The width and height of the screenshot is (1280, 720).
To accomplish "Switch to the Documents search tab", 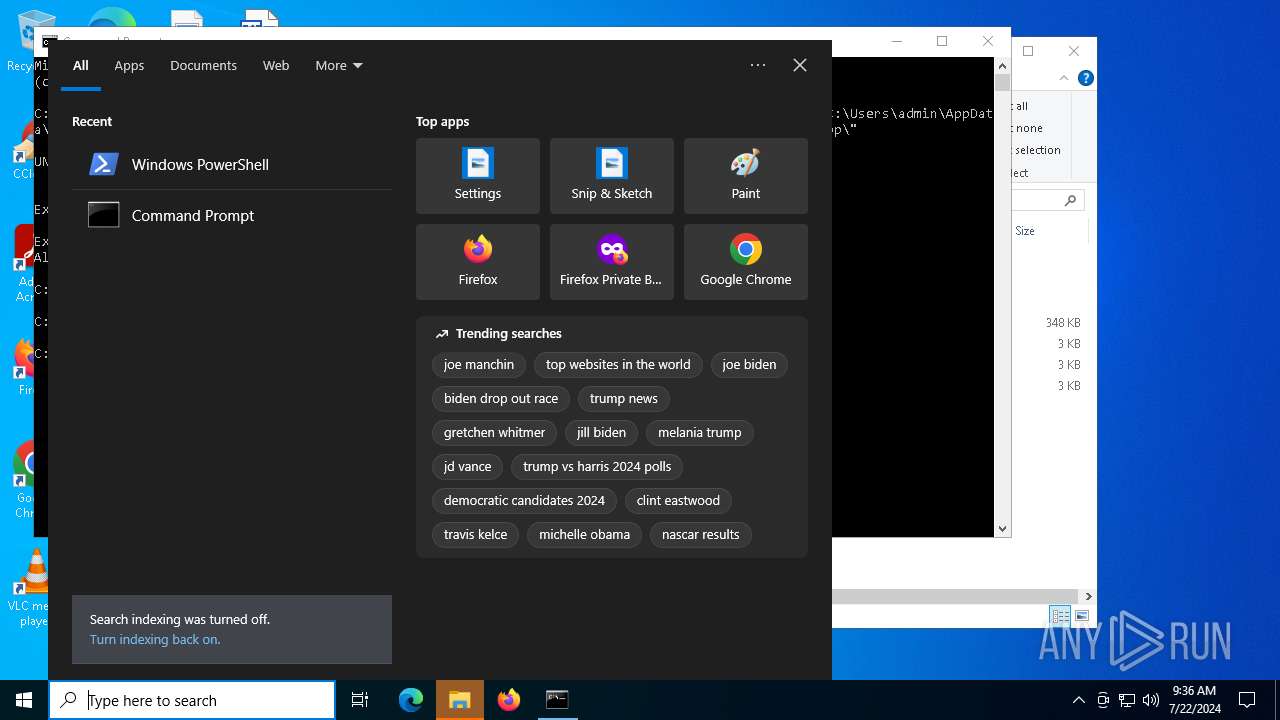I will pyautogui.click(x=203, y=65).
